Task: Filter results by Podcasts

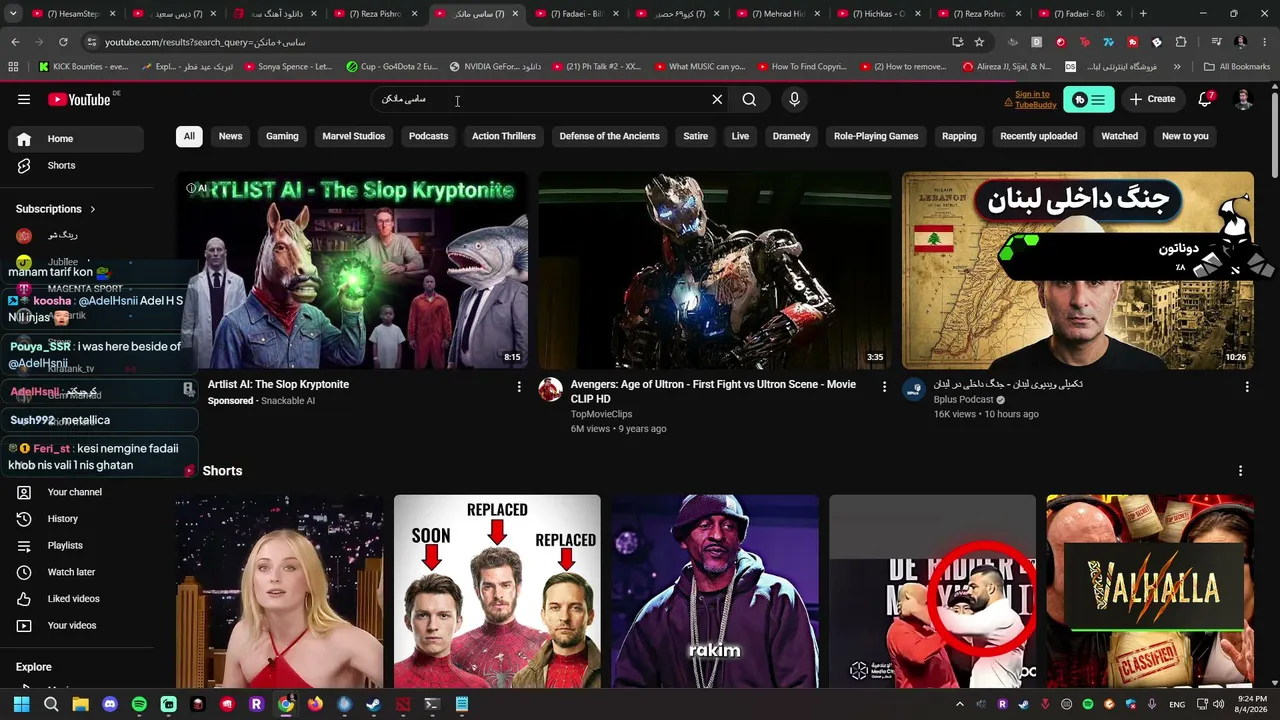Action: pyautogui.click(x=428, y=136)
